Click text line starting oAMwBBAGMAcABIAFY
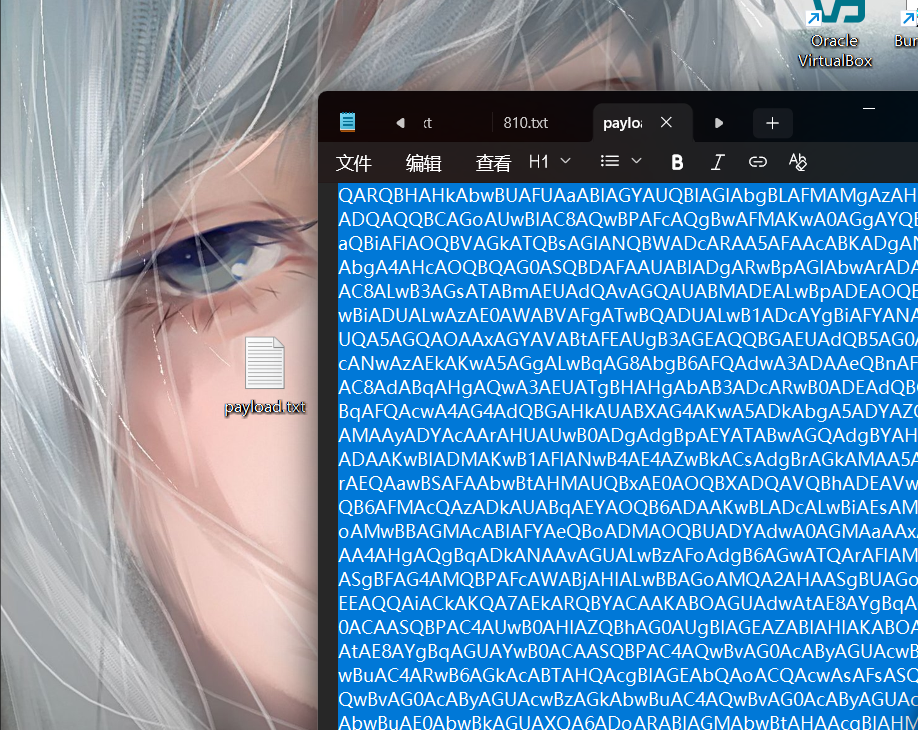Image resolution: width=918 pixels, height=730 pixels. pos(628,531)
